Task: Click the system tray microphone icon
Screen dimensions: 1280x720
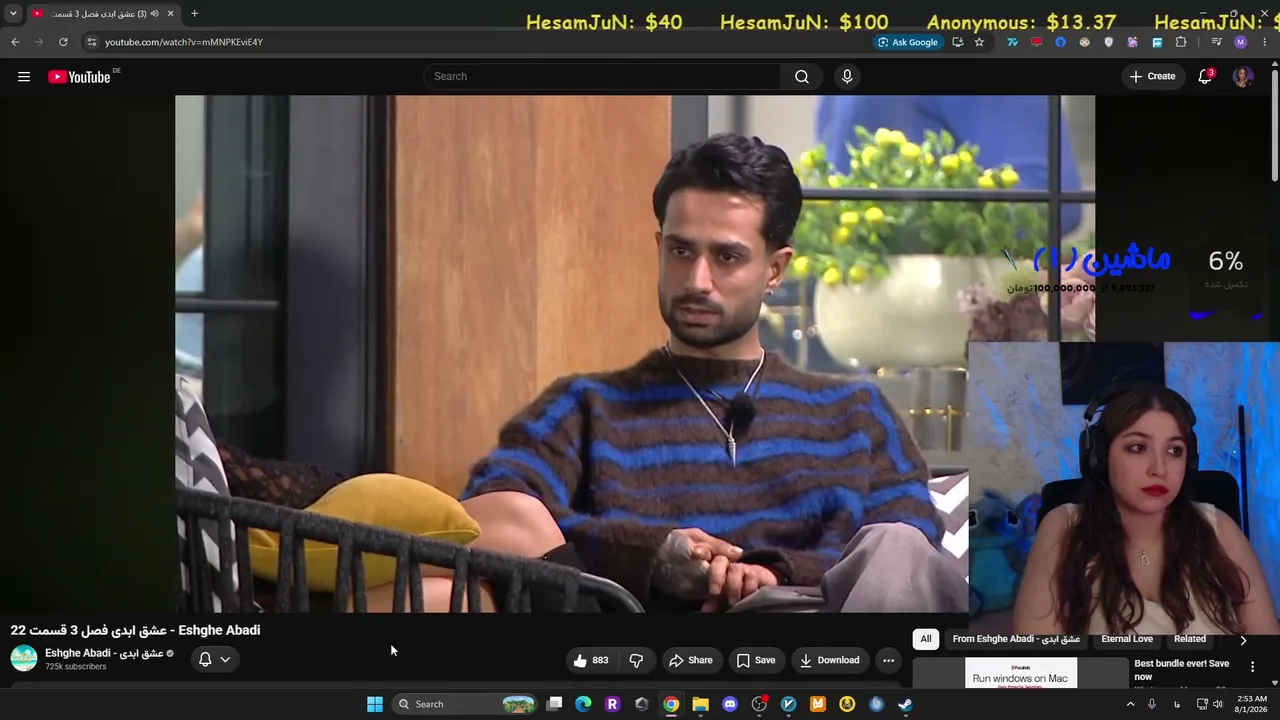Action: (1152, 704)
